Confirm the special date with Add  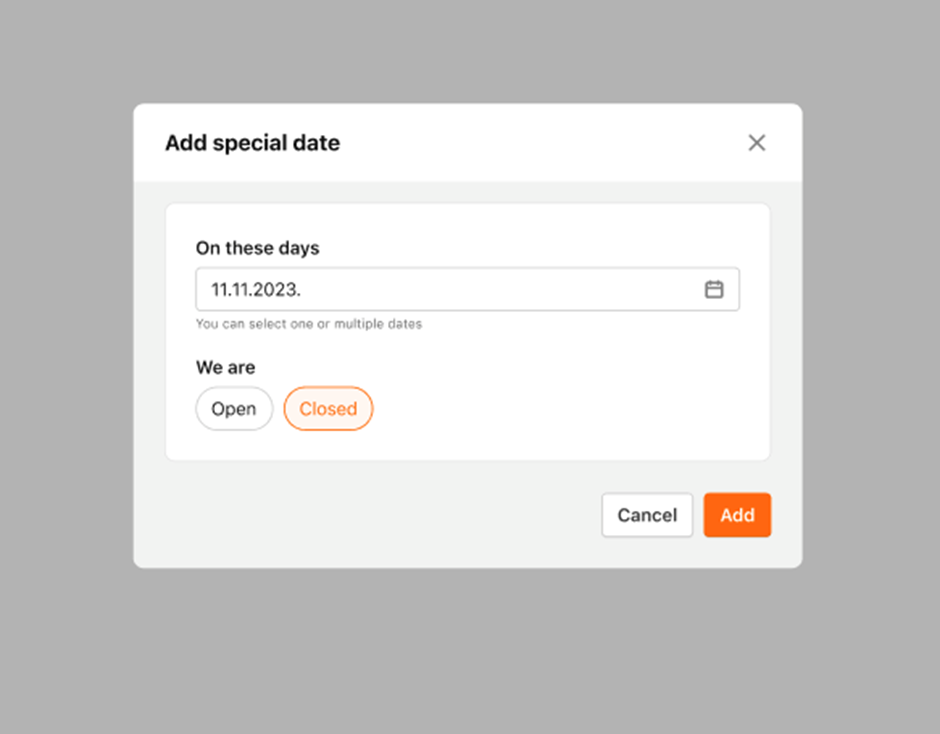point(737,515)
